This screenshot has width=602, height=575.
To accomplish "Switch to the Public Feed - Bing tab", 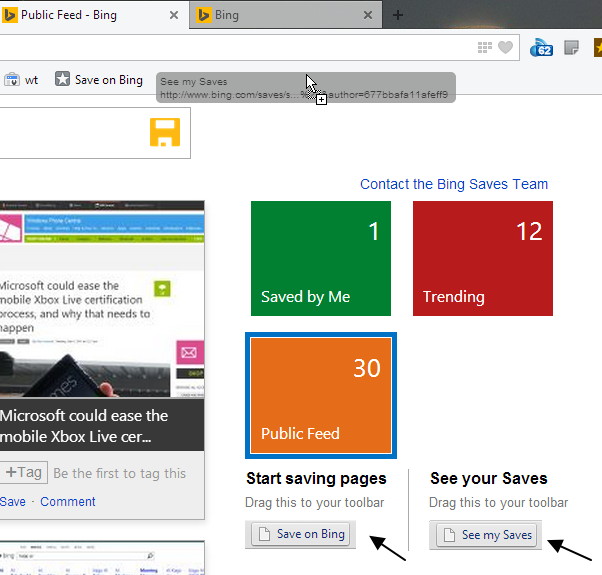I will (92, 15).
